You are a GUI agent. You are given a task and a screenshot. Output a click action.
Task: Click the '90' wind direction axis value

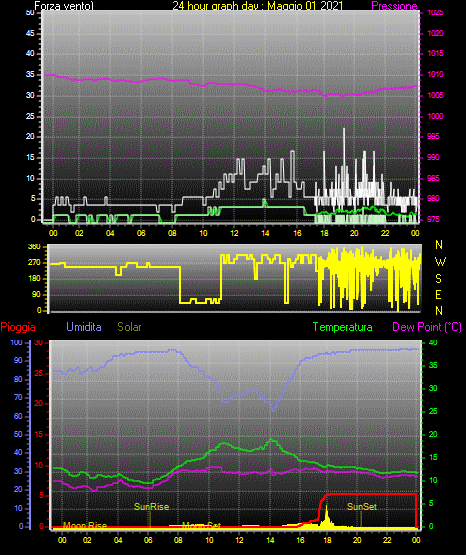(36, 294)
